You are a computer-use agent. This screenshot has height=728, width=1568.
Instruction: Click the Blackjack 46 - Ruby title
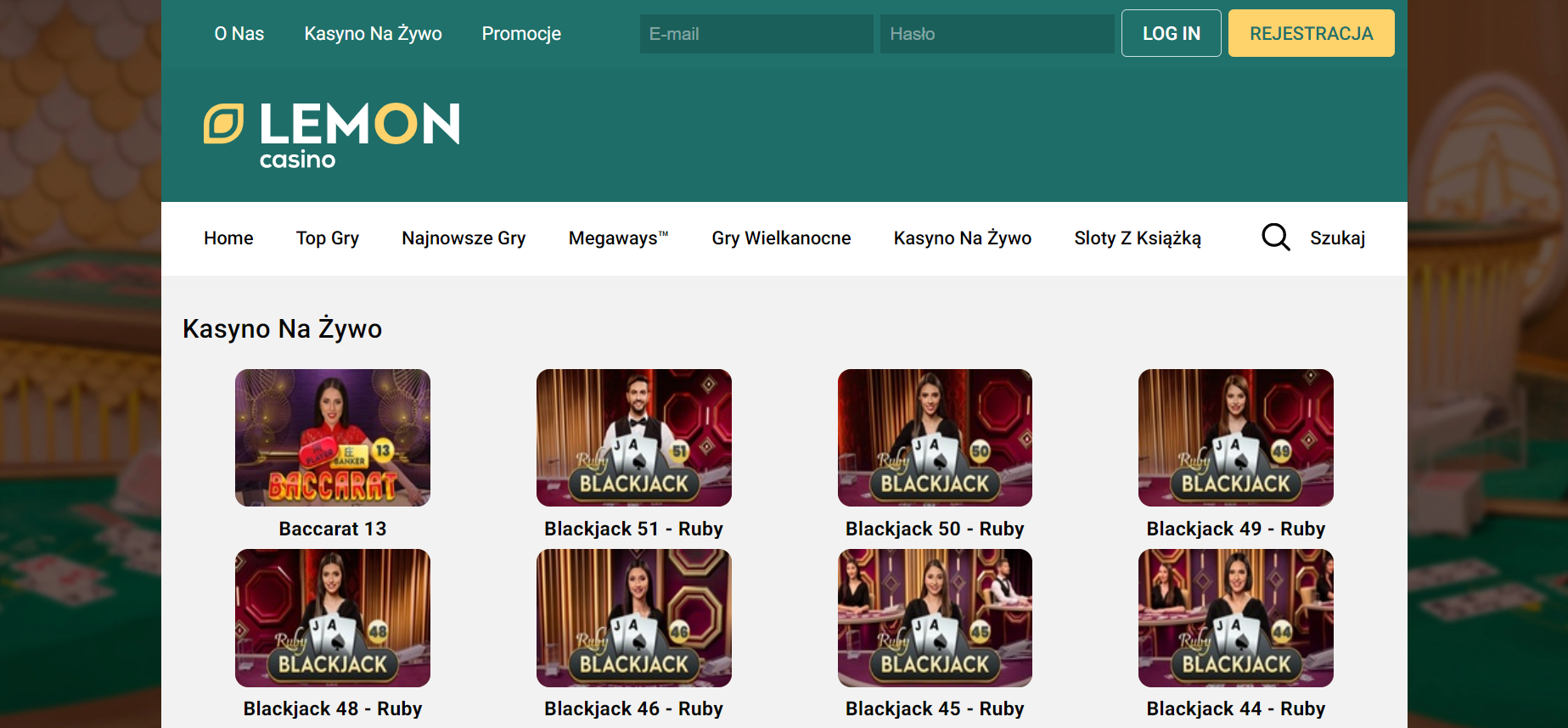pos(634,708)
